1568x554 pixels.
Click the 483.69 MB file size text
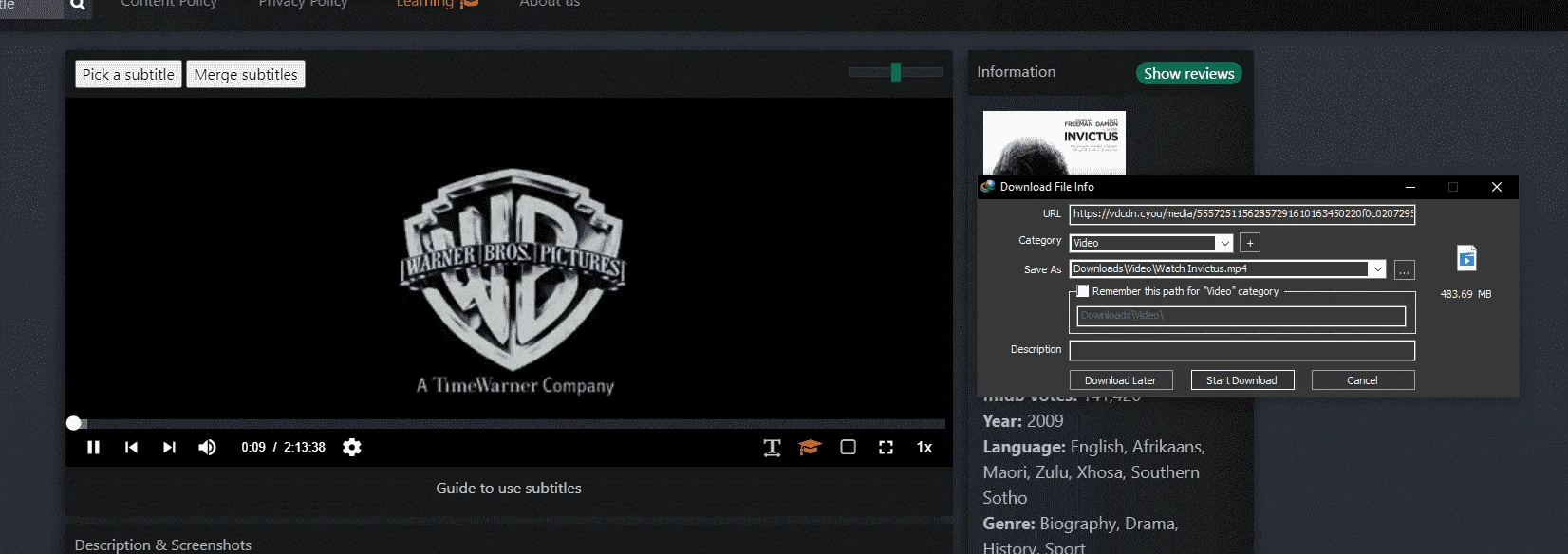point(1466,294)
